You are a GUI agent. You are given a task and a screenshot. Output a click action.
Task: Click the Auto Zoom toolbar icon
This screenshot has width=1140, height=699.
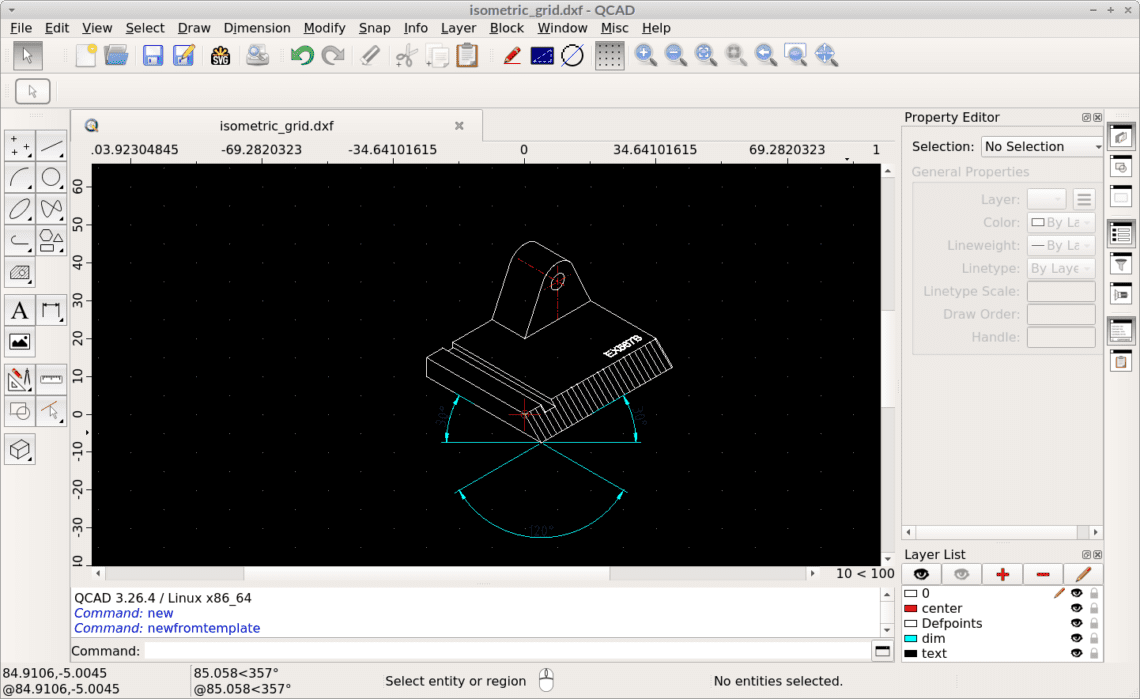pyautogui.click(x=705, y=55)
